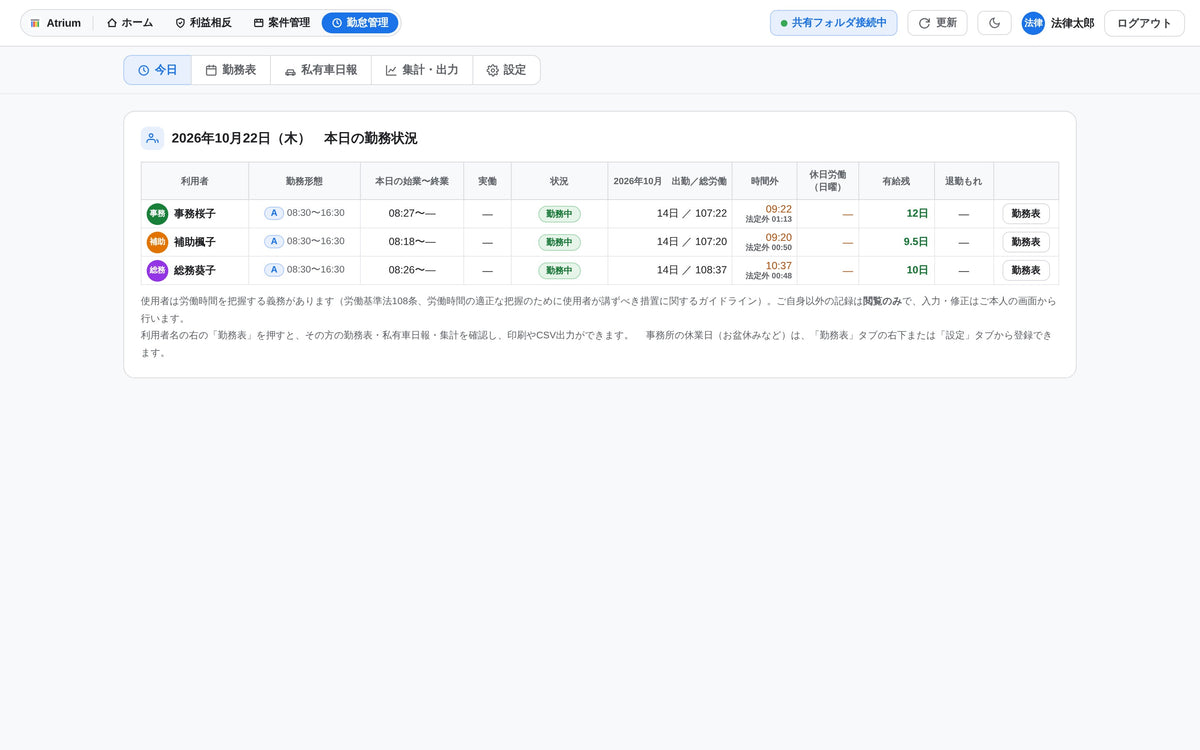Open the 集計・出力 tab
This screenshot has width=1200, height=750.
(422, 70)
